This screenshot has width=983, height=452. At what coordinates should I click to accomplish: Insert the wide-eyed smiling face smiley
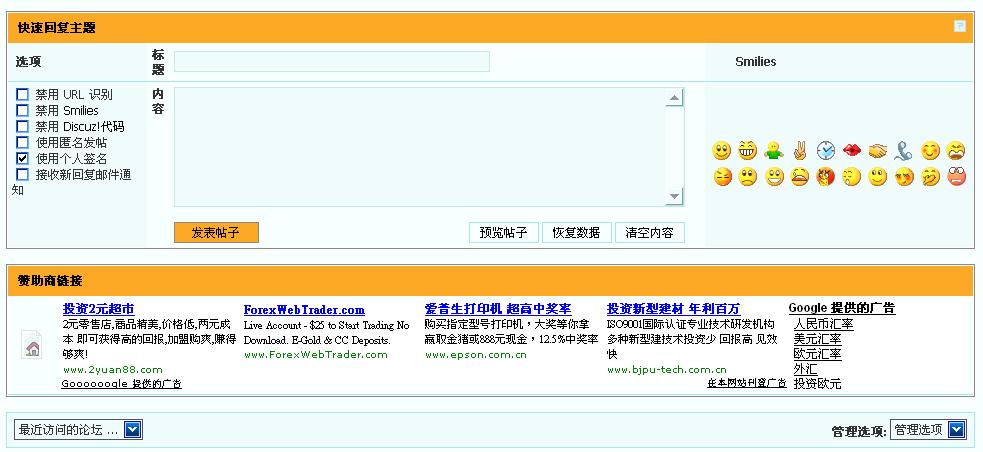[x=722, y=150]
